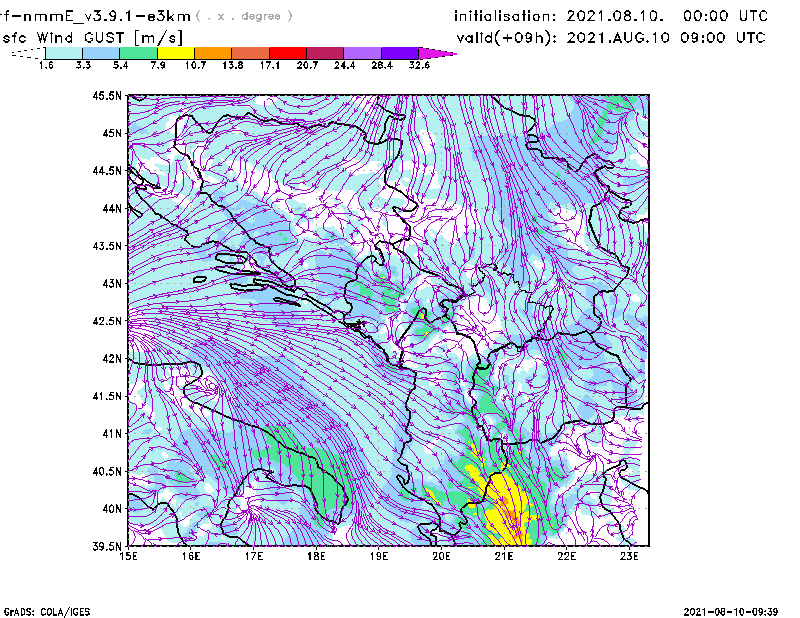The width and height of the screenshot is (800, 618).
Task: Click the legend value 13.8
Action: [x=232, y=65]
